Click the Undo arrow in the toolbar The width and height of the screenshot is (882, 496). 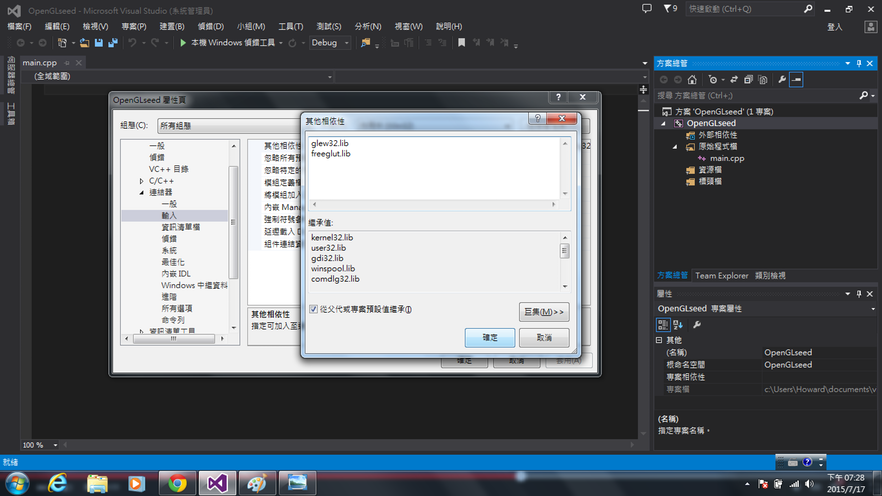coord(132,43)
